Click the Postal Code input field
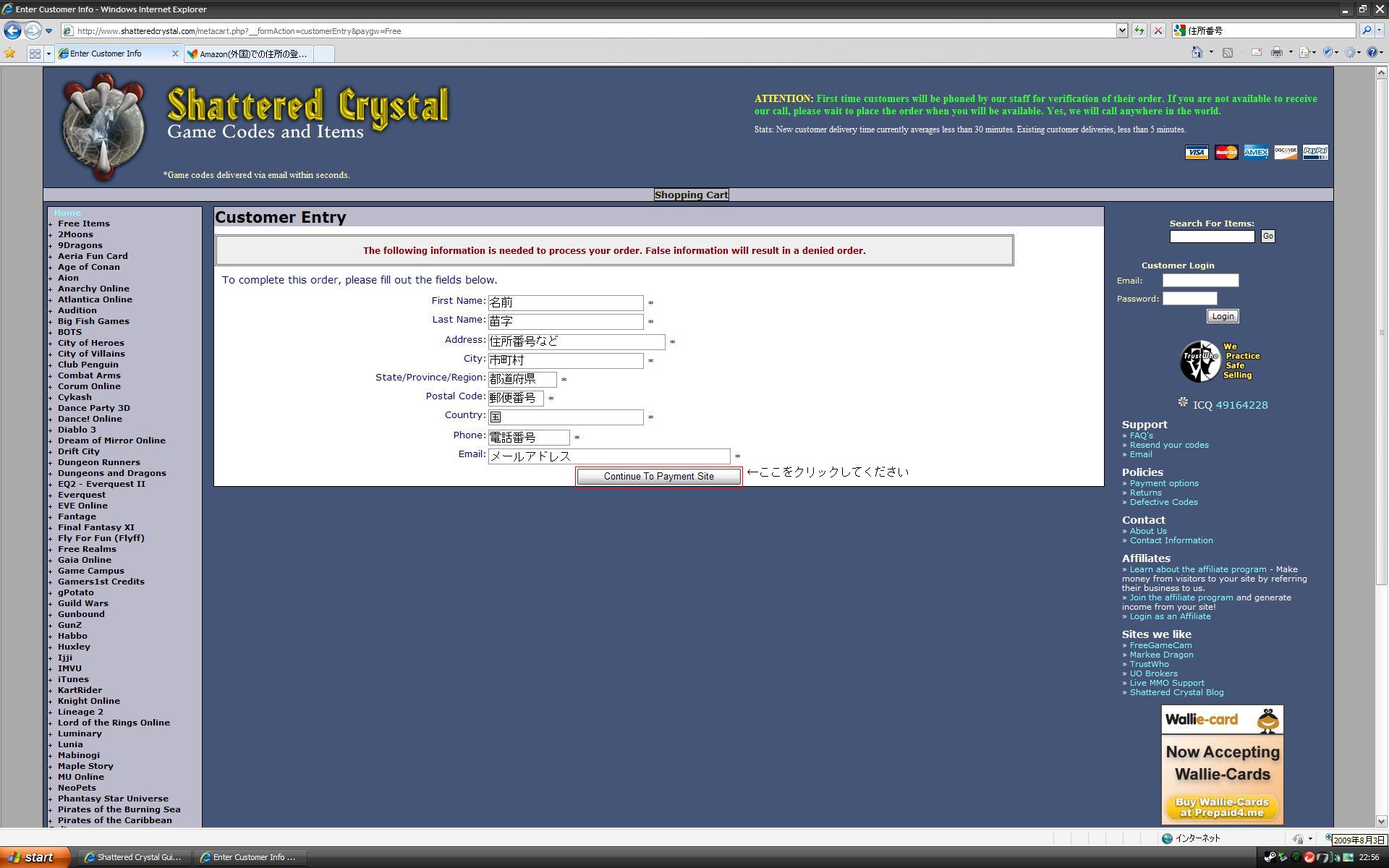1389x868 pixels. point(516,398)
